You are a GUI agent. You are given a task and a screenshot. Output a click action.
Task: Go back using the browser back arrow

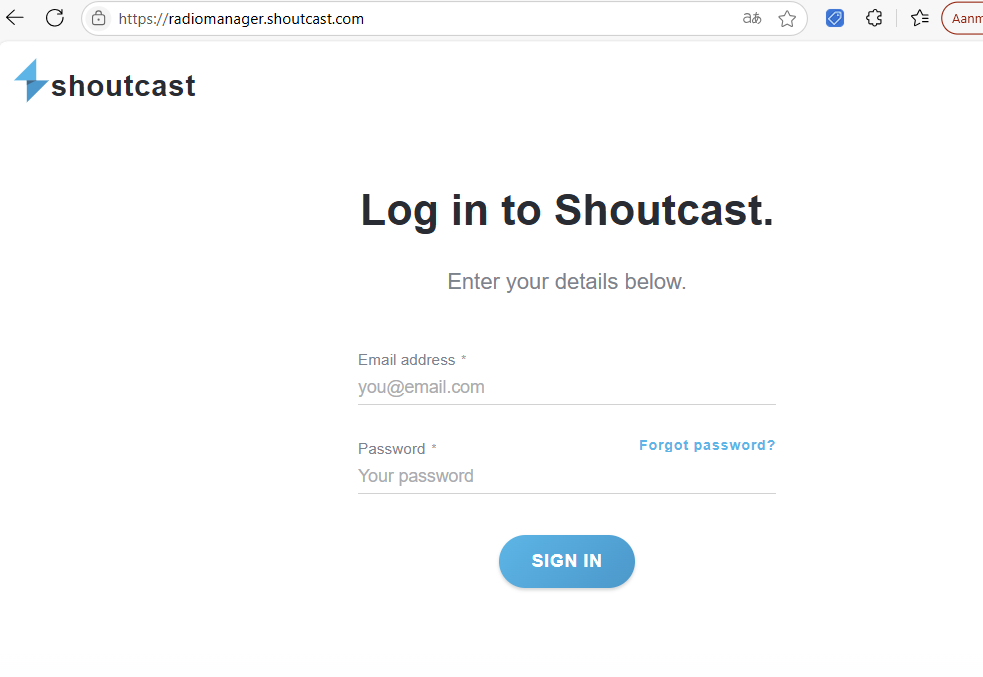pos(14,18)
